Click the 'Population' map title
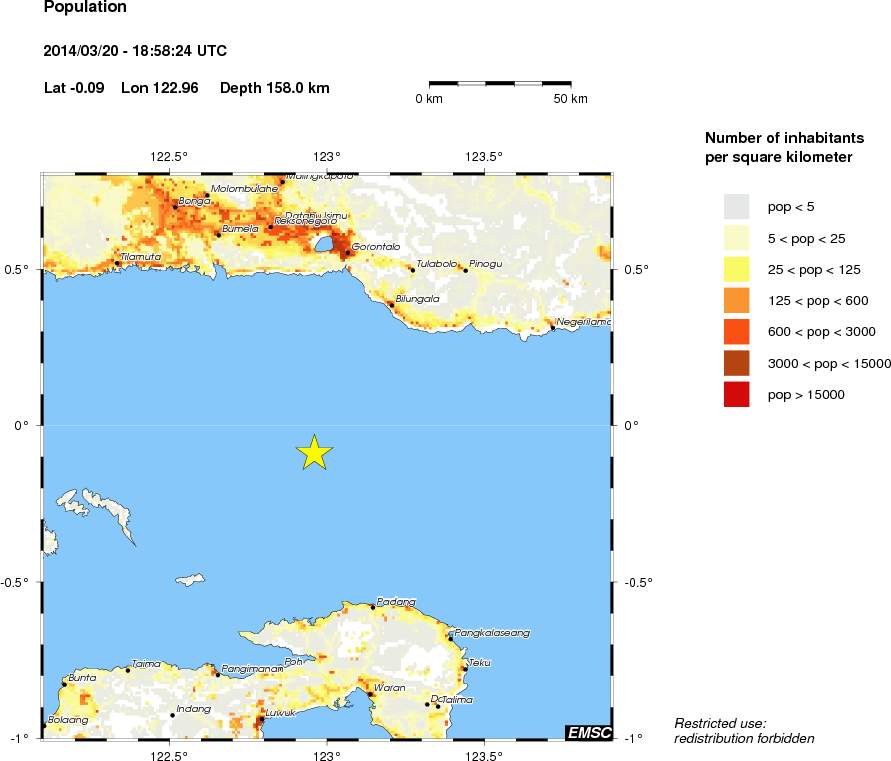Image resolution: width=891 pixels, height=761 pixels. [85, 8]
